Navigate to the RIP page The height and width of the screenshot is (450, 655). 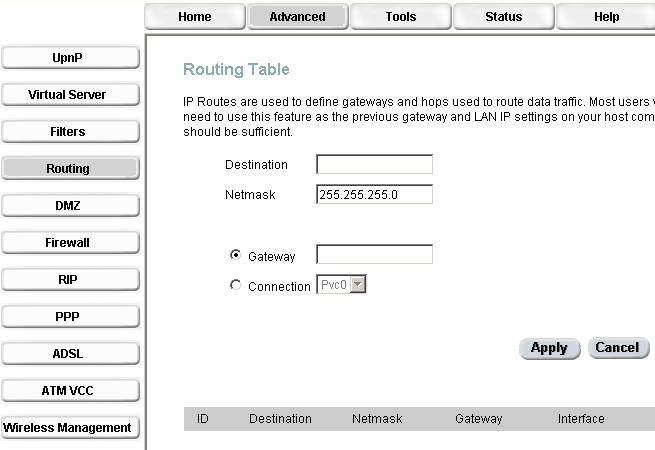click(68, 280)
